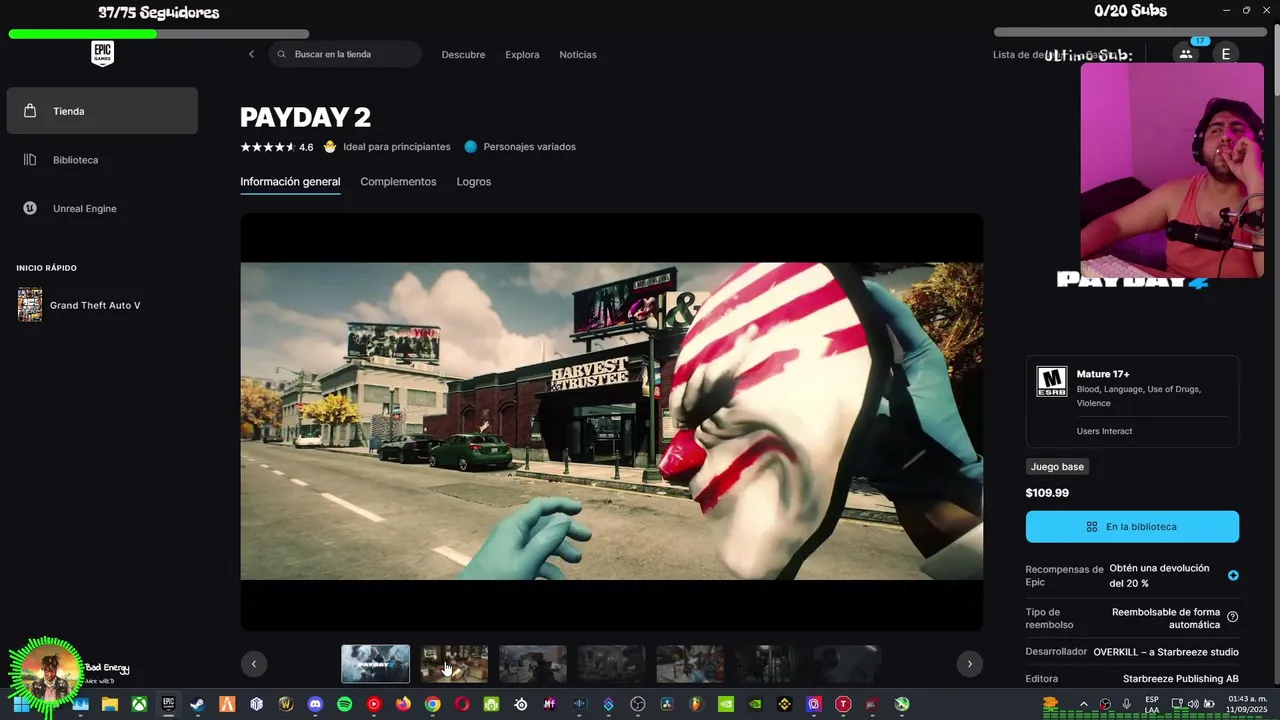Open the Explora store page
The image size is (1280, 720).
click(522, 55)
